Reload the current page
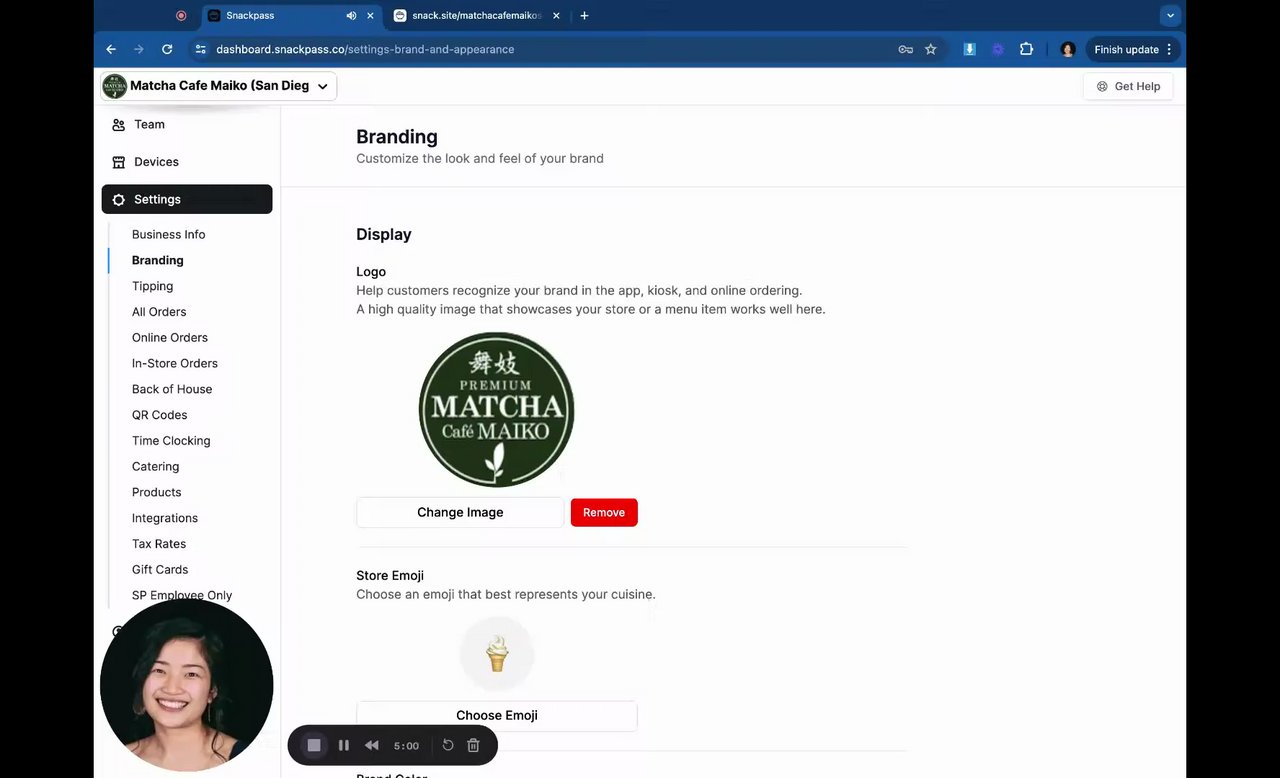 tap(167, 49)
